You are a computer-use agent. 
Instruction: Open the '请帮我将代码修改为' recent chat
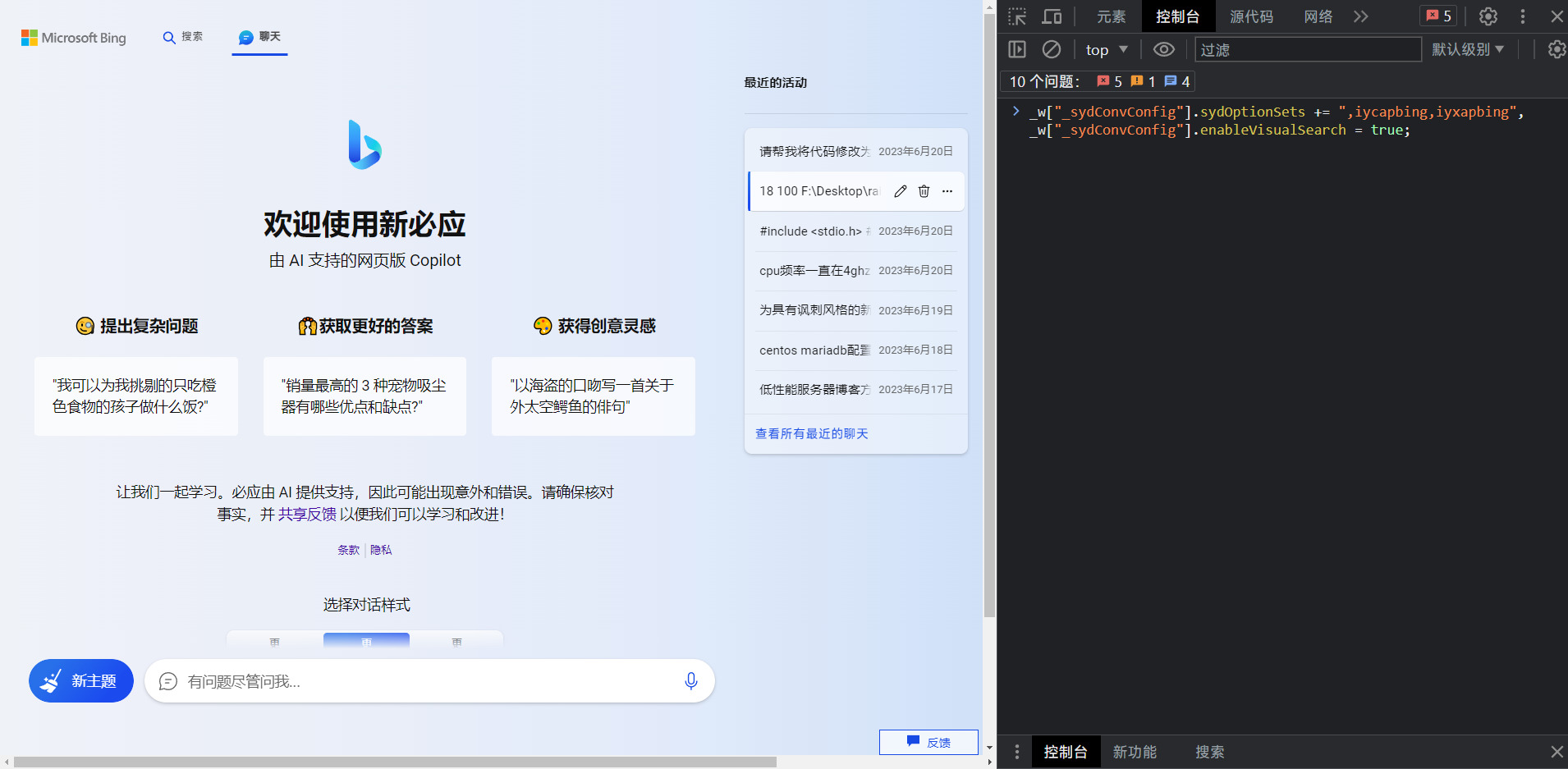[856, 151]
